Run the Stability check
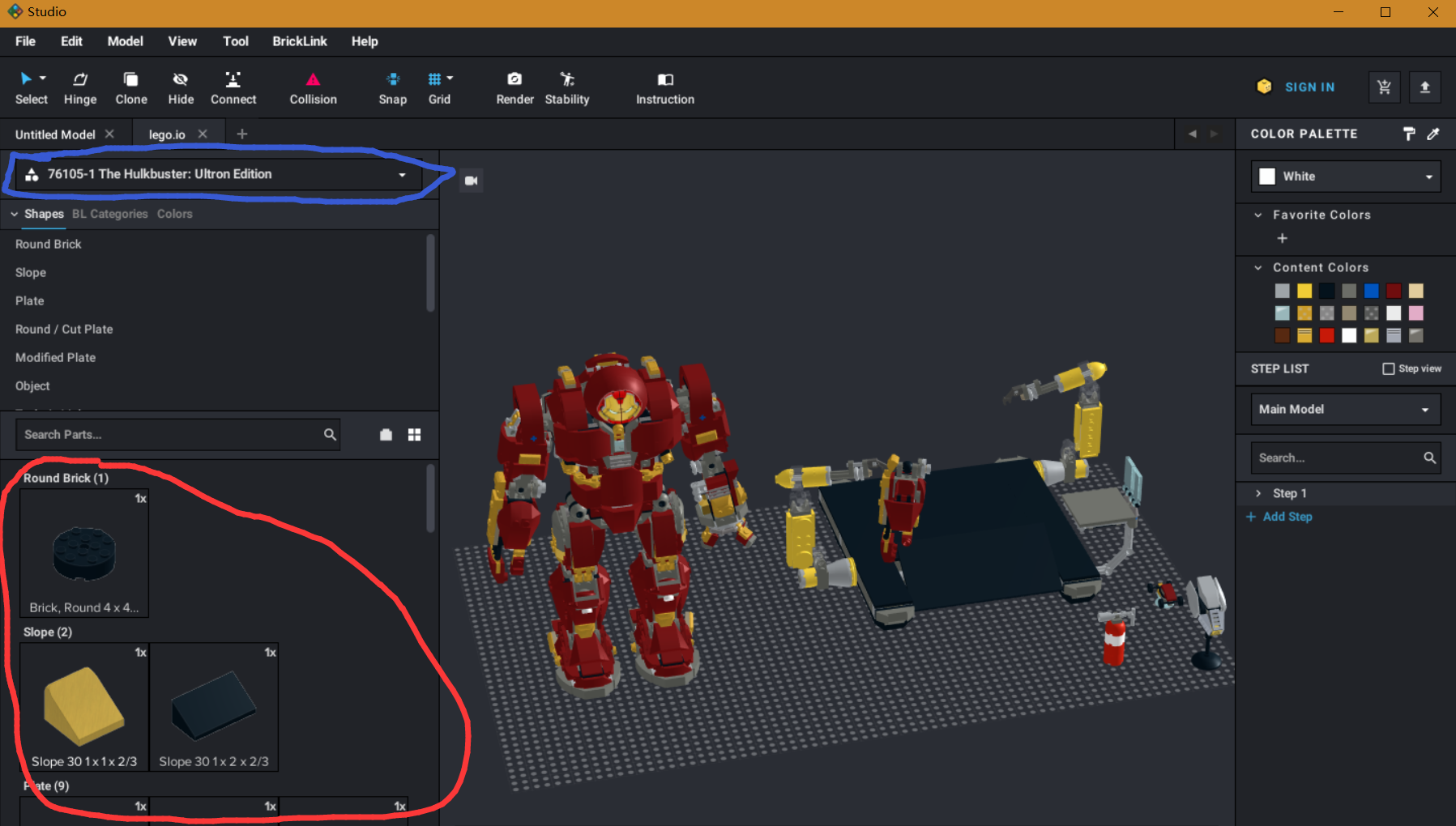The width and height of the screenshot is (1456, 826). click(x=567, y=87)
